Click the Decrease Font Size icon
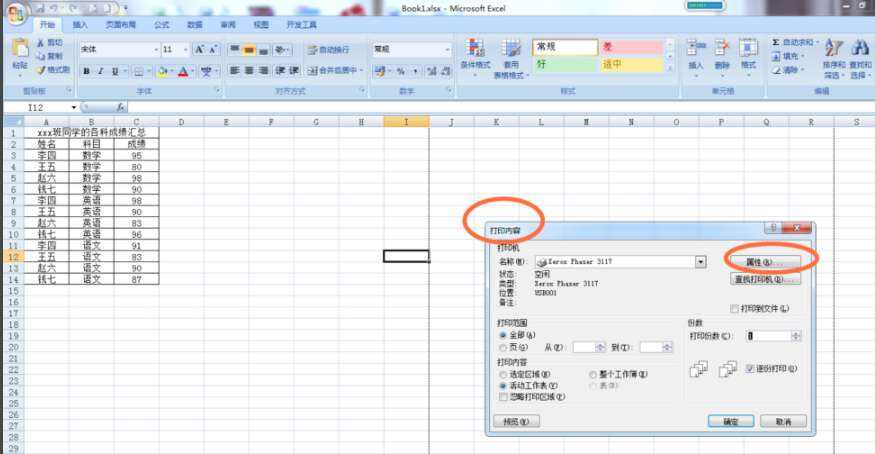Image resolution: width=875 pixels, height=454 pixels. coord(214,50)
